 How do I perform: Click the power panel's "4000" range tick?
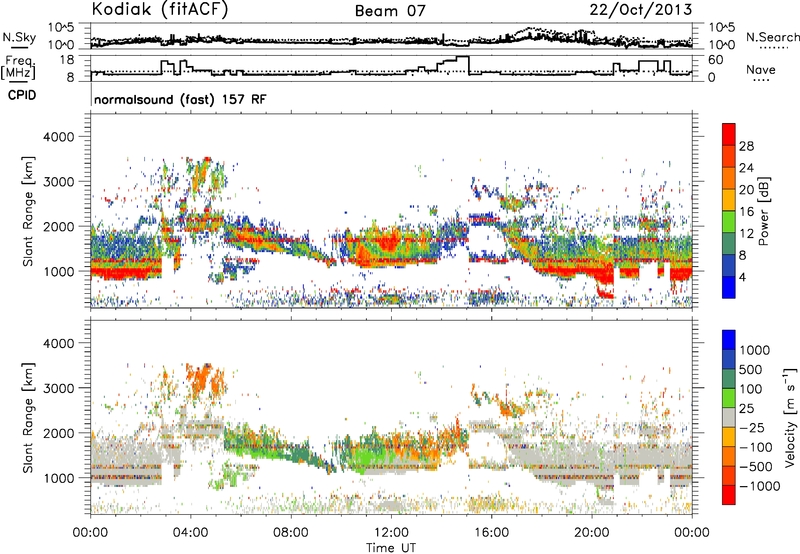[x=59, y=137]
